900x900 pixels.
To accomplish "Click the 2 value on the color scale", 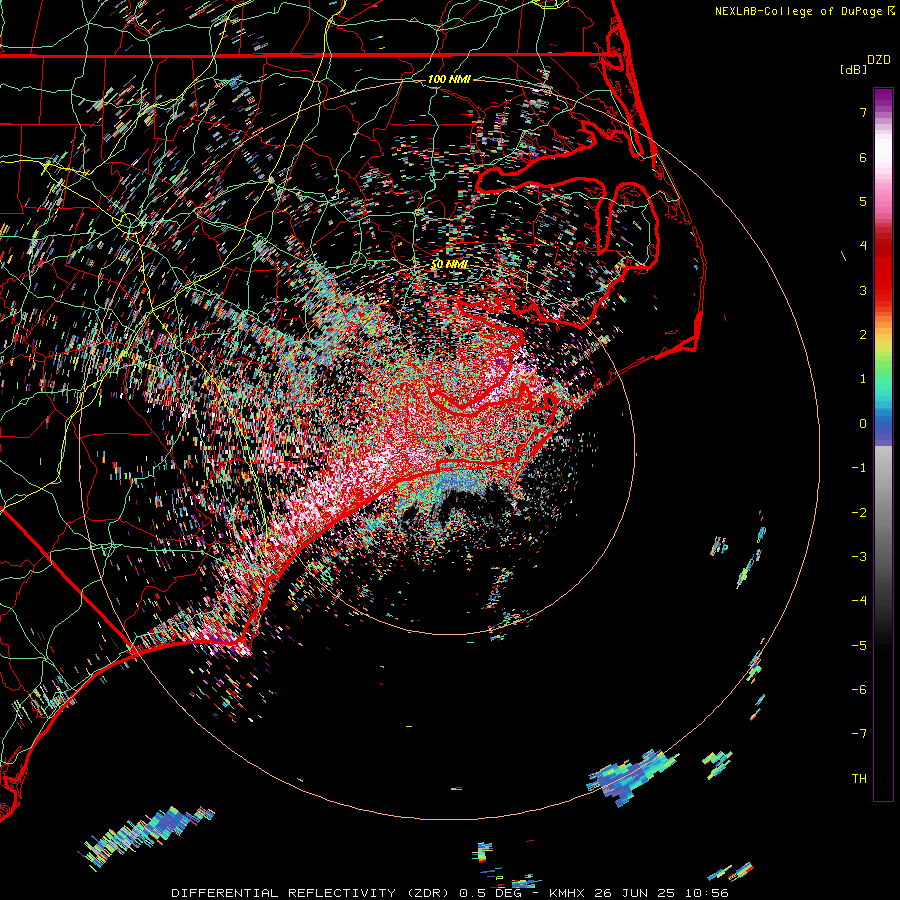I will tap(863, 335).
